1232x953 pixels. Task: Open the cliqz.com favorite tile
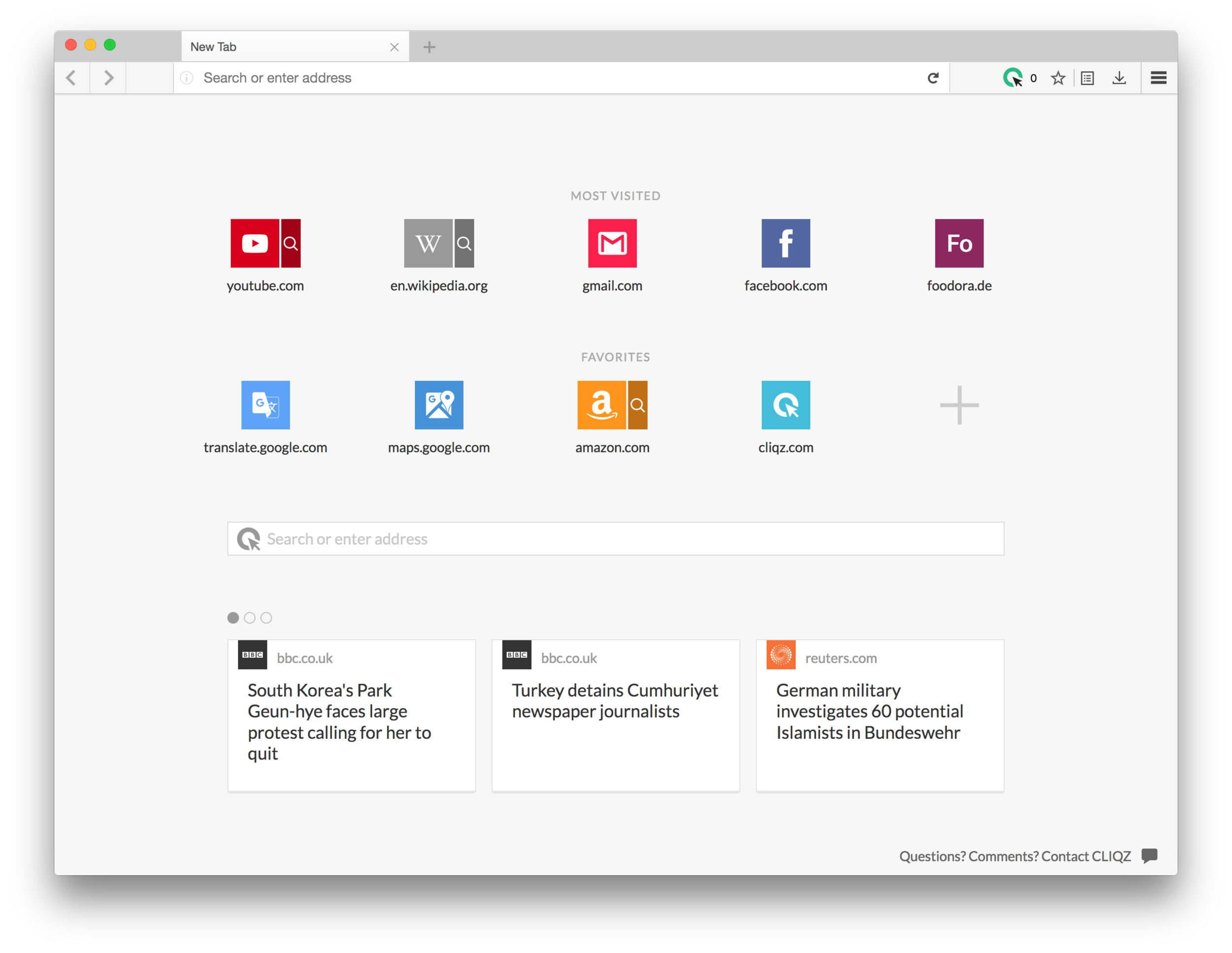click(x=786, y=405)
